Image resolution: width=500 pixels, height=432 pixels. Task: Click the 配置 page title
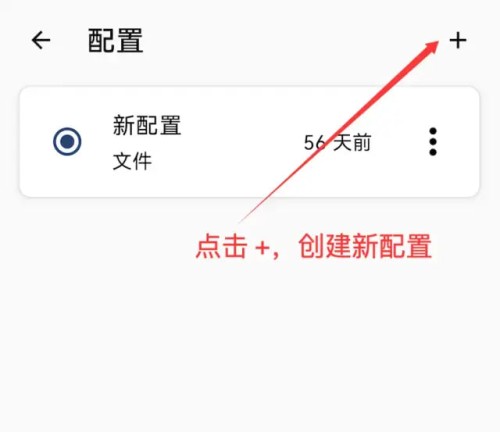point(116,41)
